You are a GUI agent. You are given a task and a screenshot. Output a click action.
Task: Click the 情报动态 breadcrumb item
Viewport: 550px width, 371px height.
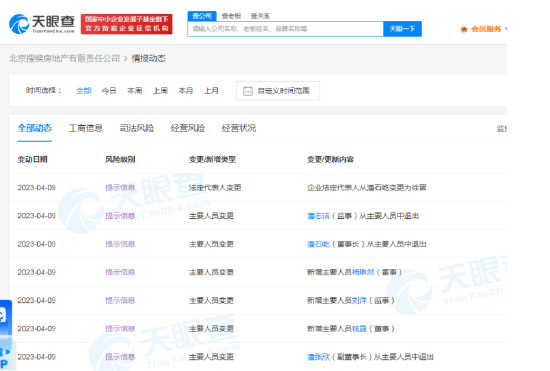148,58
